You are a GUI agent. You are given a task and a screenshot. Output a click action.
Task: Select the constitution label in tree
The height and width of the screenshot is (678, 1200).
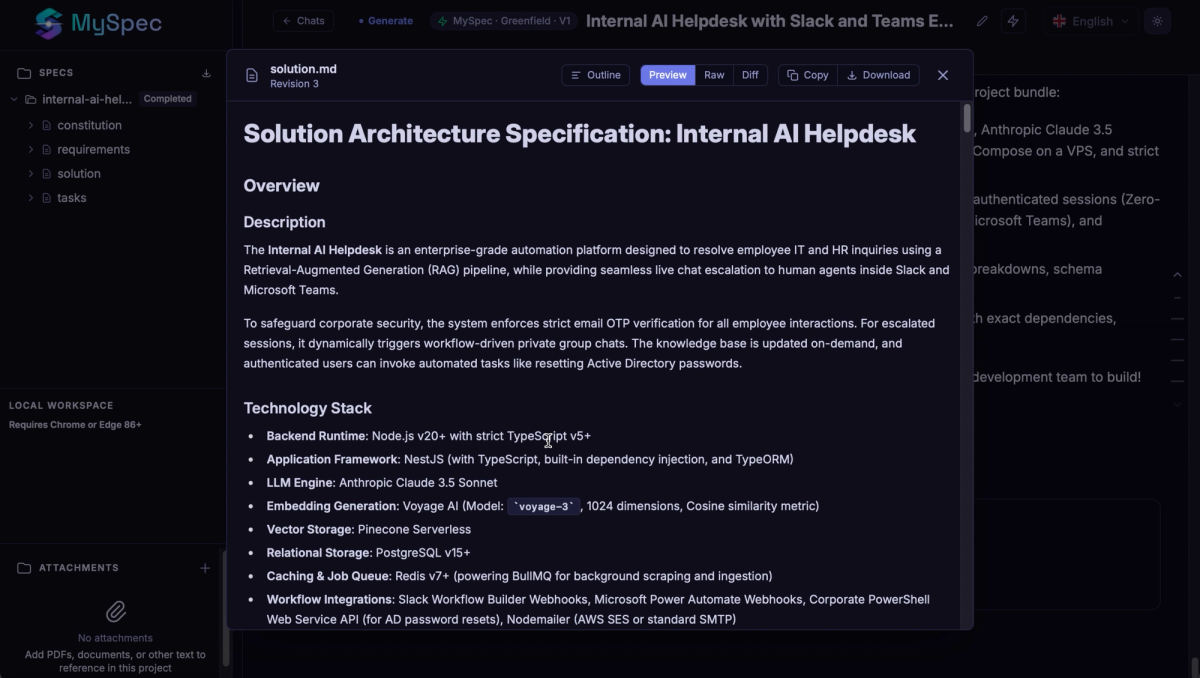(90, 125)
